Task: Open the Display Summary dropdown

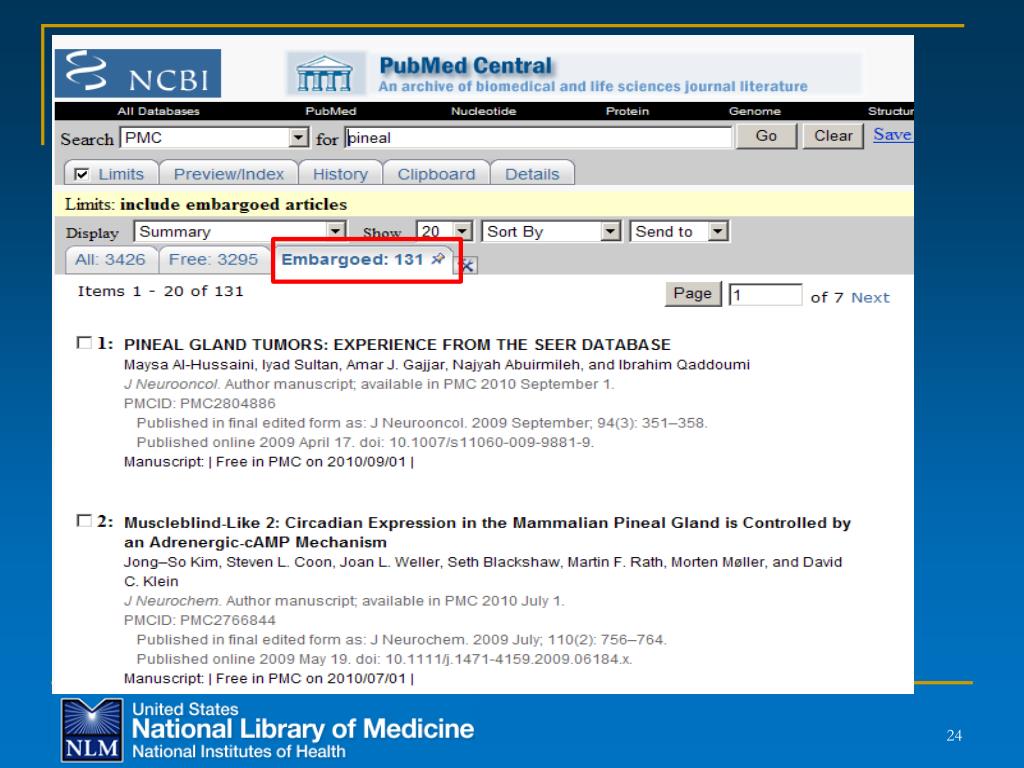Action: 240,232
